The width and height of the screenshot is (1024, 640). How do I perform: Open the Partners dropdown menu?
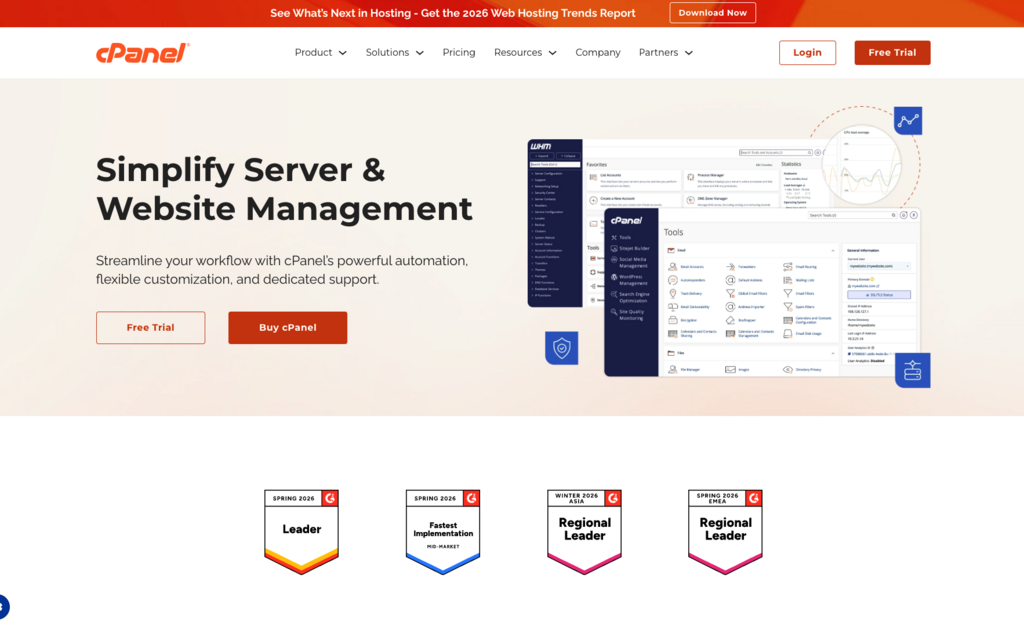[665, 53]
